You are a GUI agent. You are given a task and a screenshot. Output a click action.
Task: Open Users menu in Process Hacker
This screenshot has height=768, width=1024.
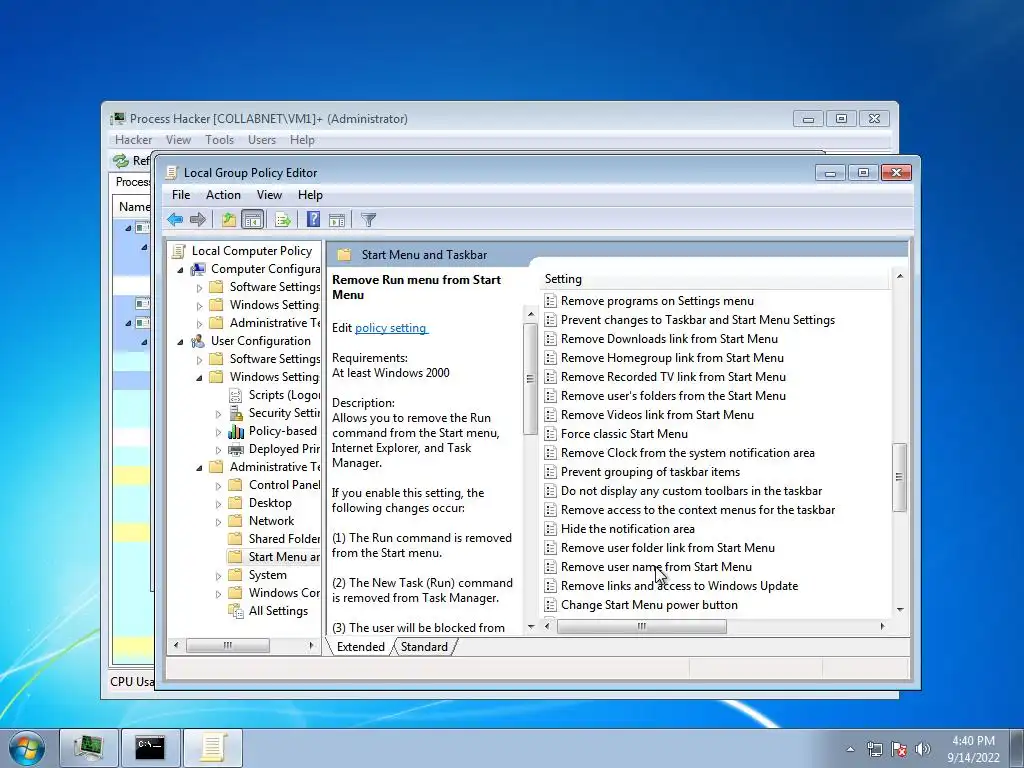262,140
